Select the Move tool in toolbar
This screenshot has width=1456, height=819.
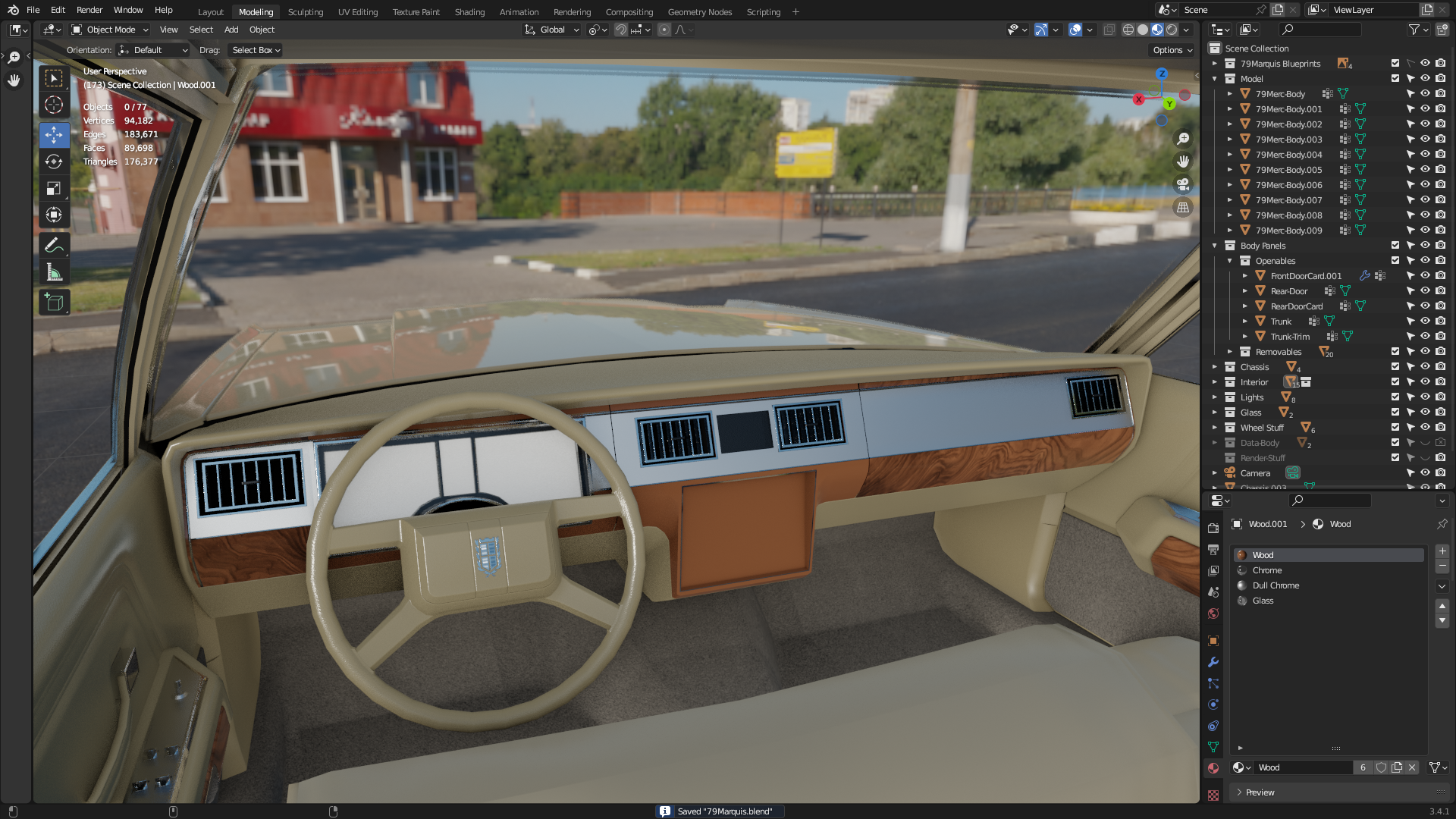tap(54, 135)
